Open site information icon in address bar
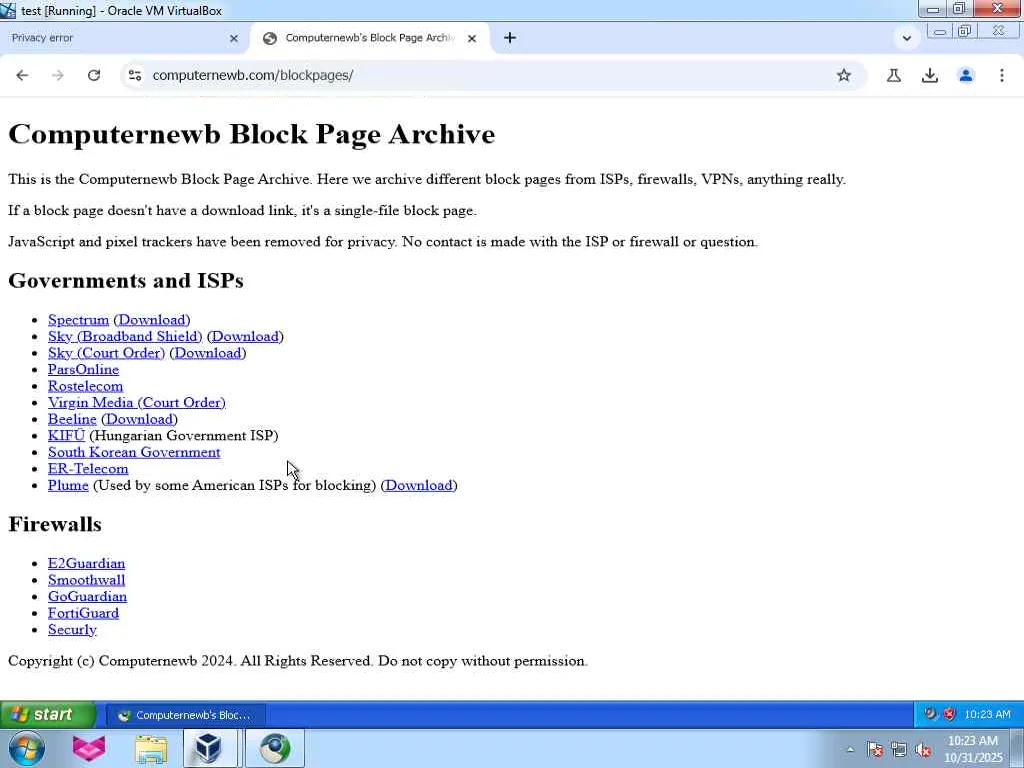The width and height of the screenshot is (1024, 768). [135, 75]
